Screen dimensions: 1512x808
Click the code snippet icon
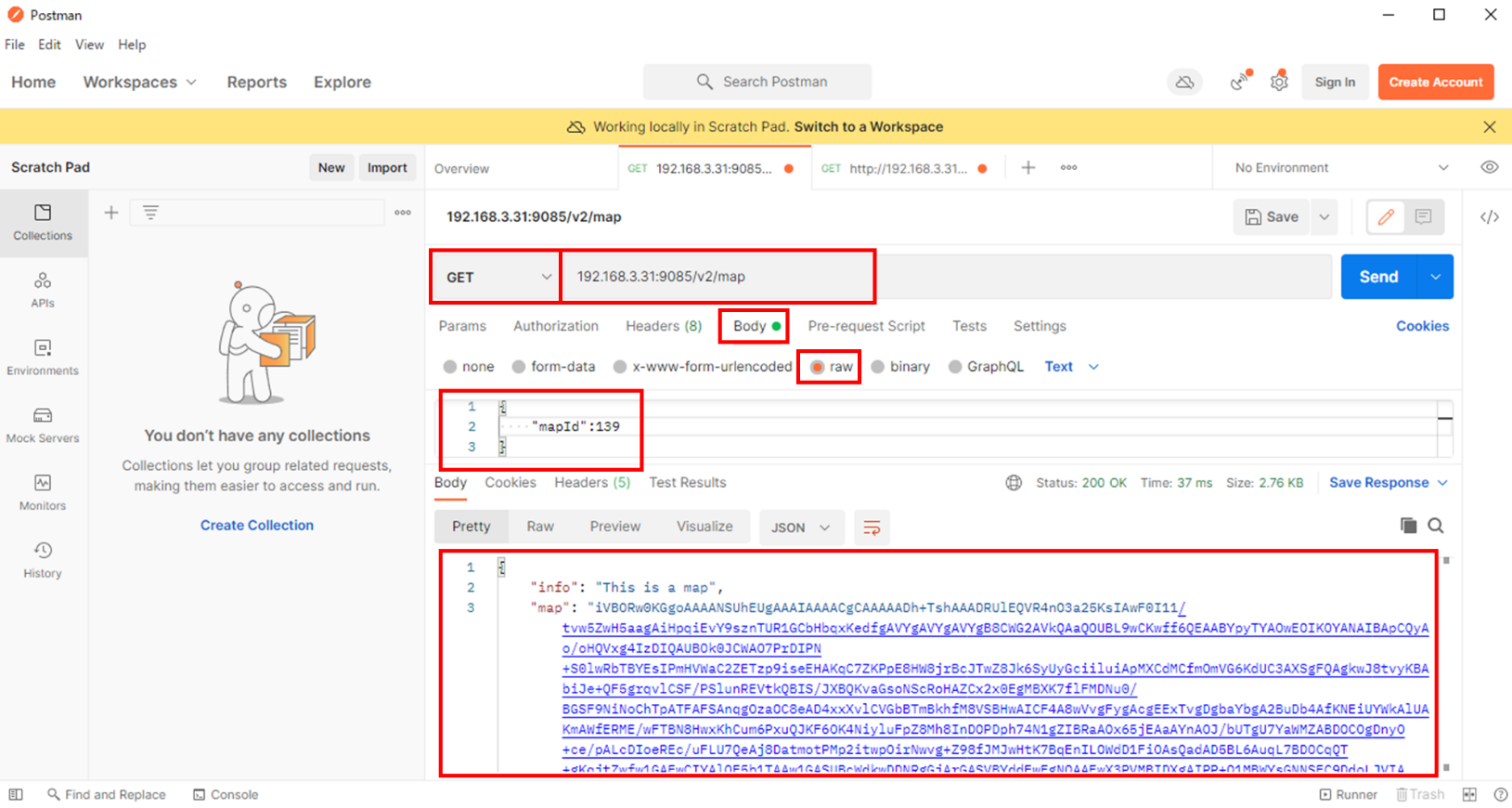coord(1489,216)
